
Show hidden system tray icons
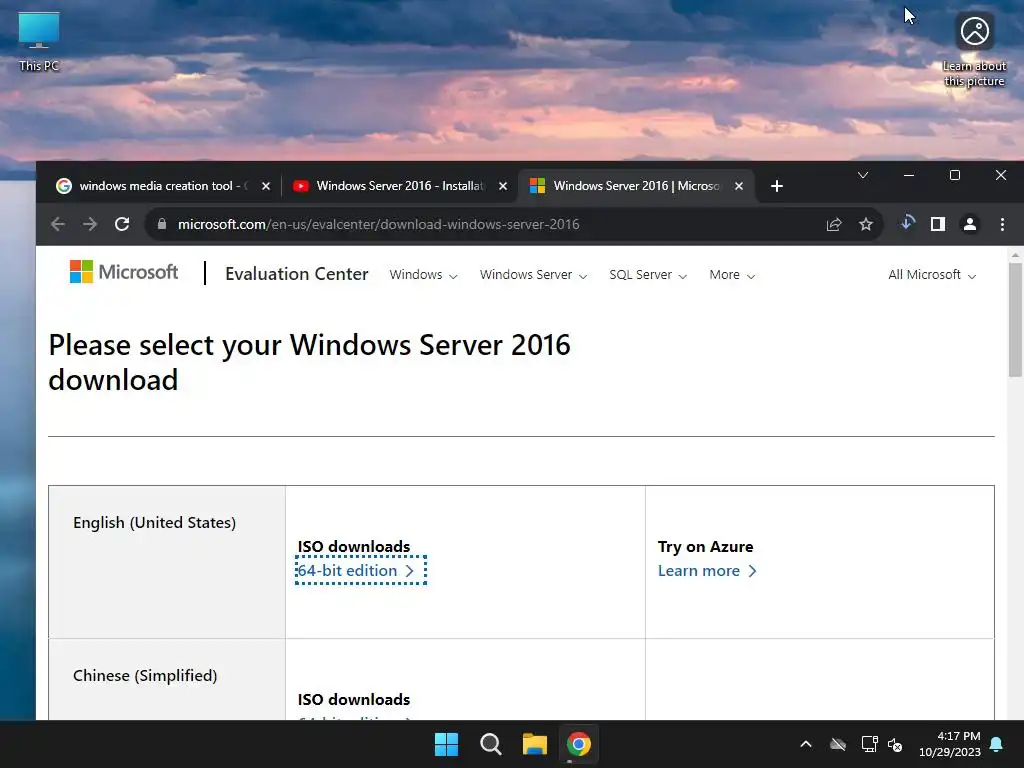[x=806, y=744]
